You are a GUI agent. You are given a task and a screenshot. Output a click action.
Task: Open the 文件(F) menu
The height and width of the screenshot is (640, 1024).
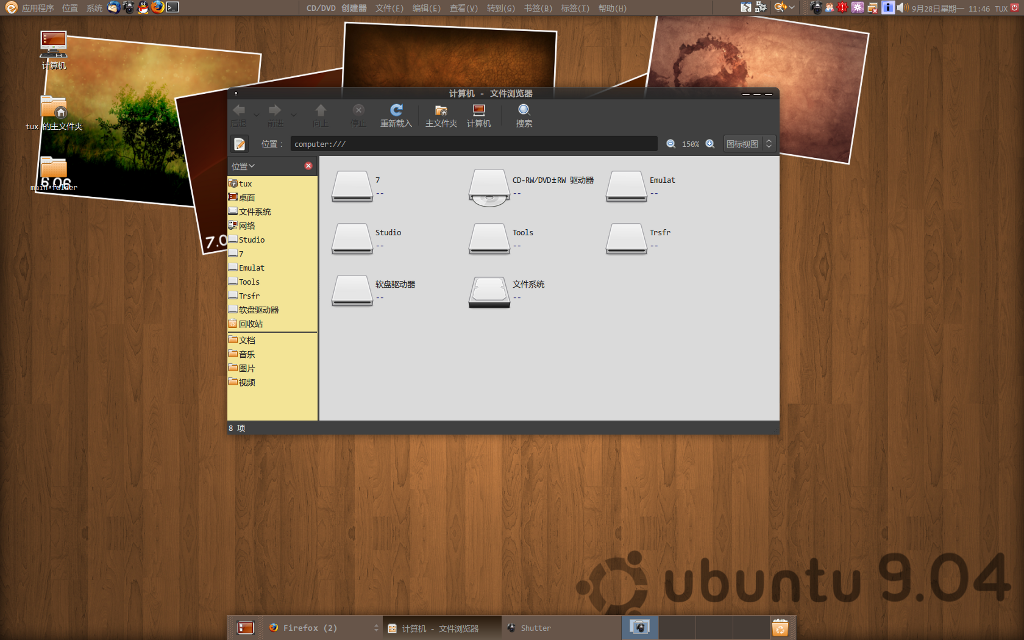click(x=389, y=8)
